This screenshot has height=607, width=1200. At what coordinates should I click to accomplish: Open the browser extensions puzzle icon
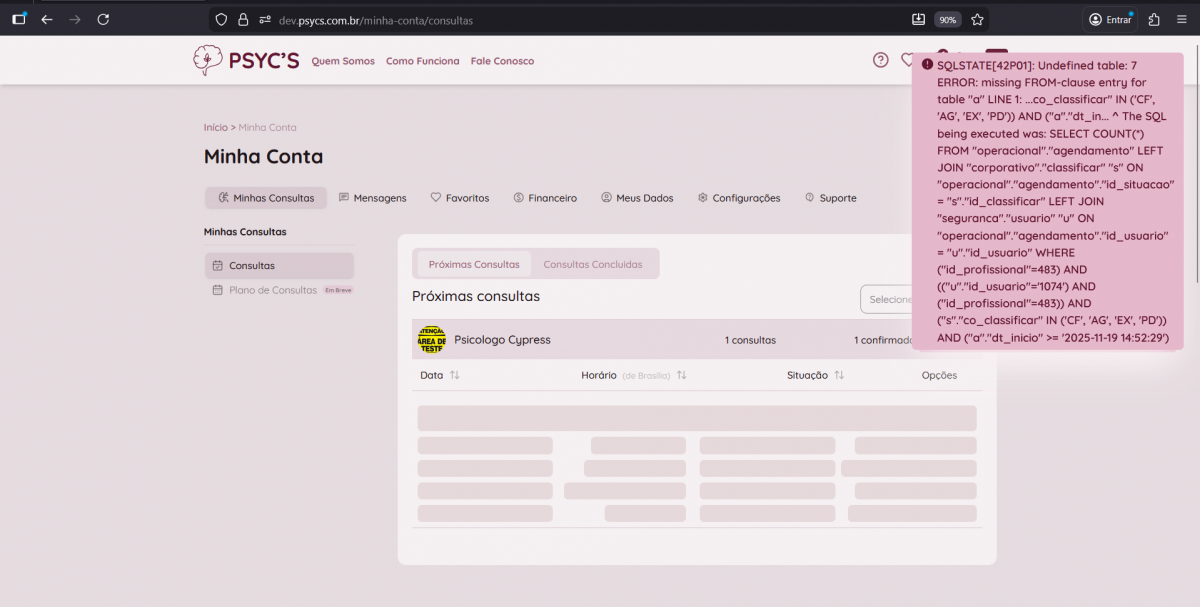click(1154, 19)
